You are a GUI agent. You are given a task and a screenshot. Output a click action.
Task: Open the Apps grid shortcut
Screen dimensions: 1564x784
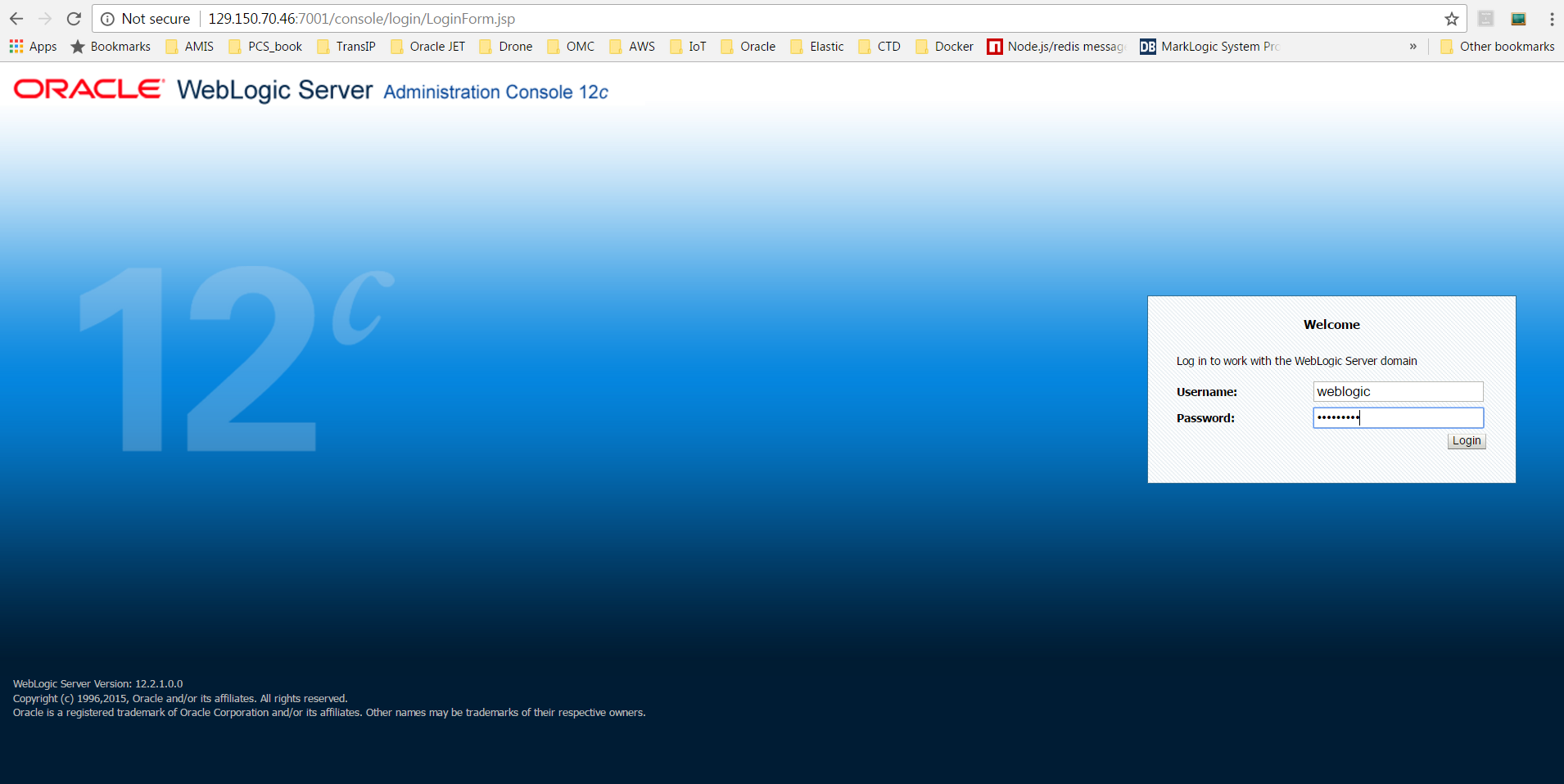(33, 47)
